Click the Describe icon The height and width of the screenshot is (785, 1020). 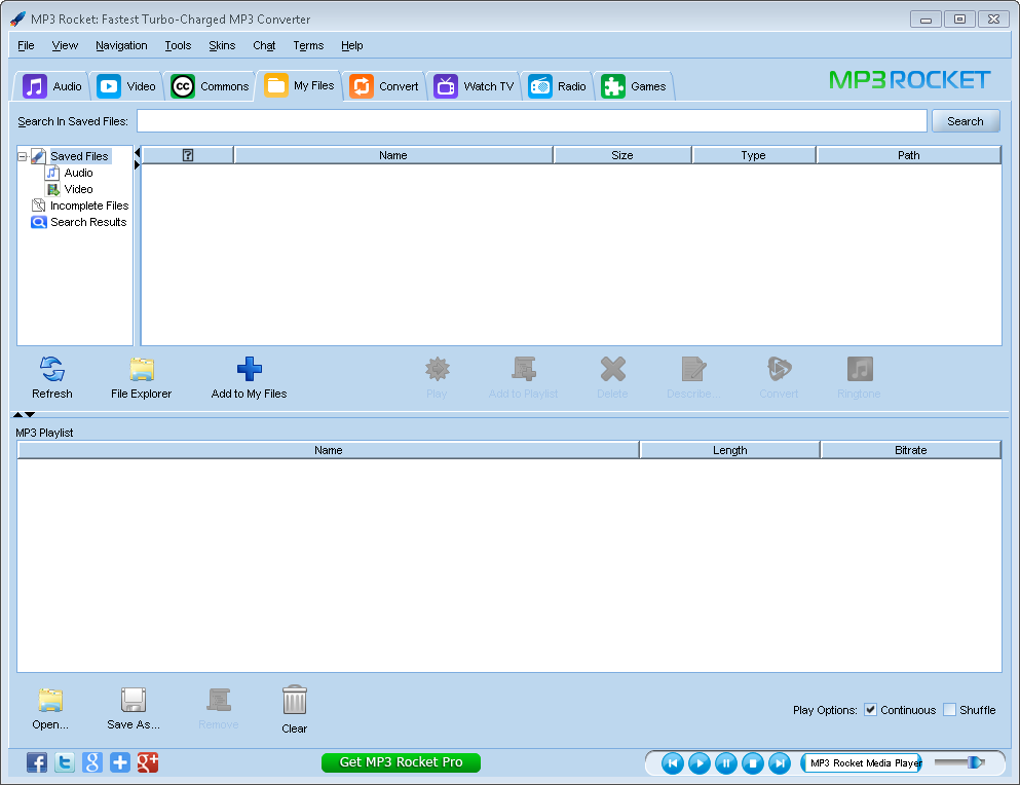[x=693, y=369]
